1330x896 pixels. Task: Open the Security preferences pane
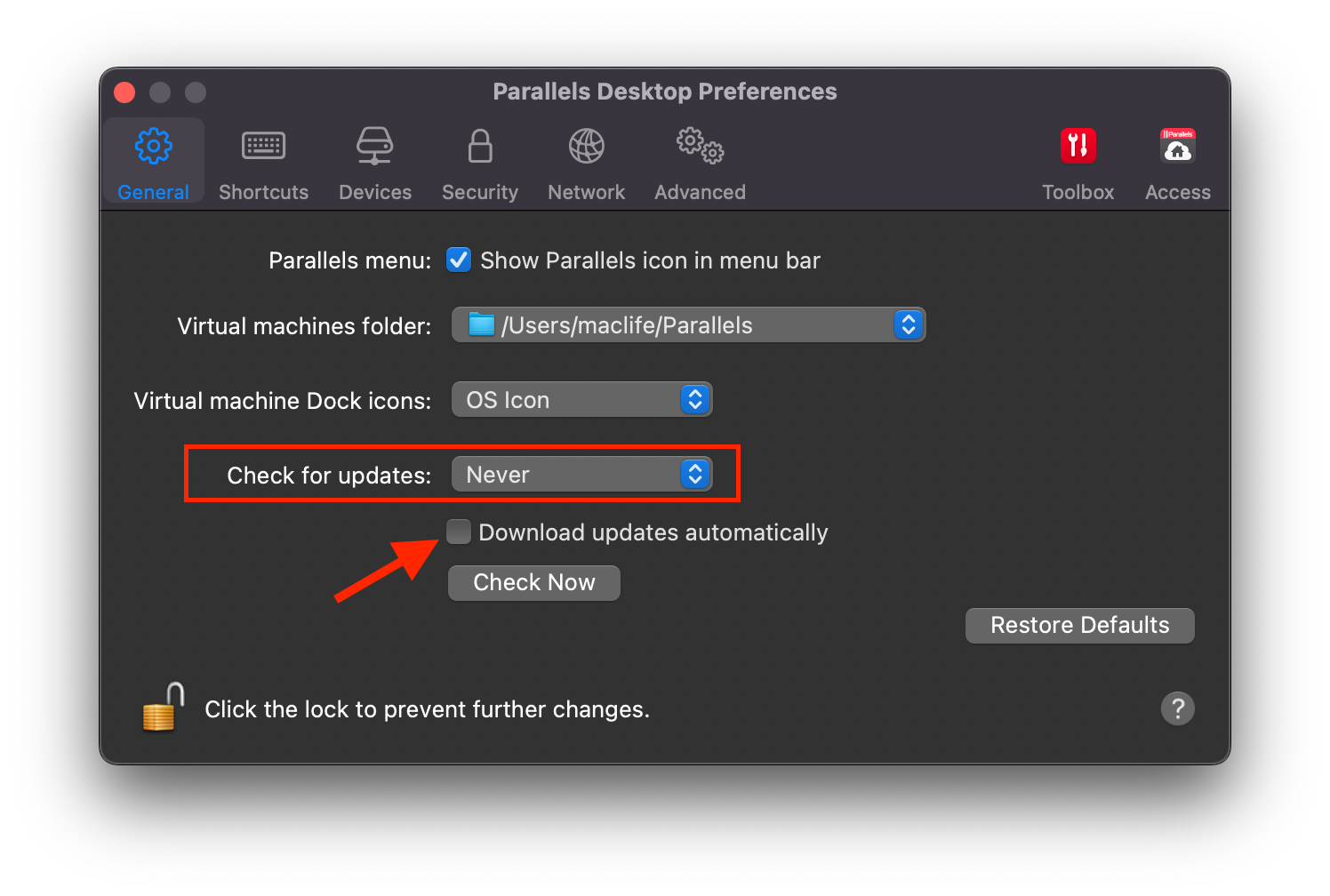(479, 160)
